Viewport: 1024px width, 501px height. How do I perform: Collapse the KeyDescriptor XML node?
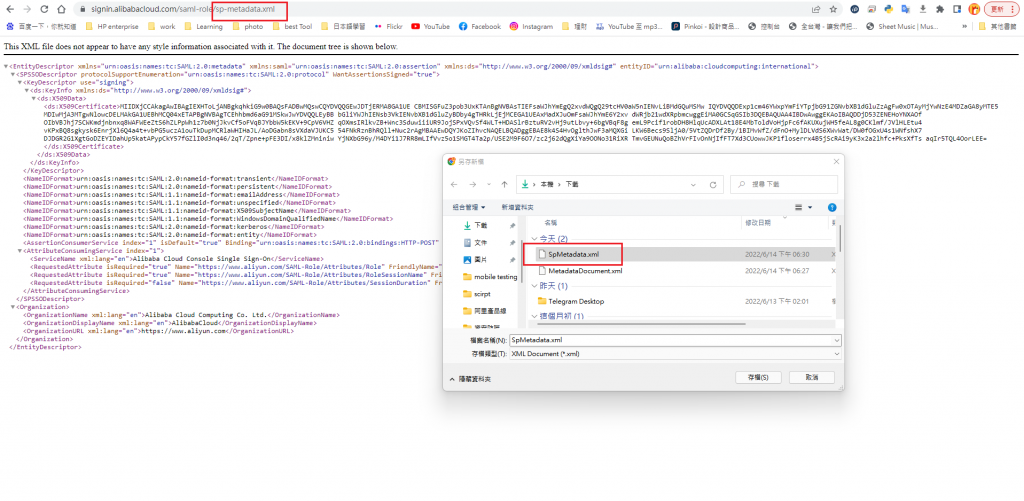point(19,83)
